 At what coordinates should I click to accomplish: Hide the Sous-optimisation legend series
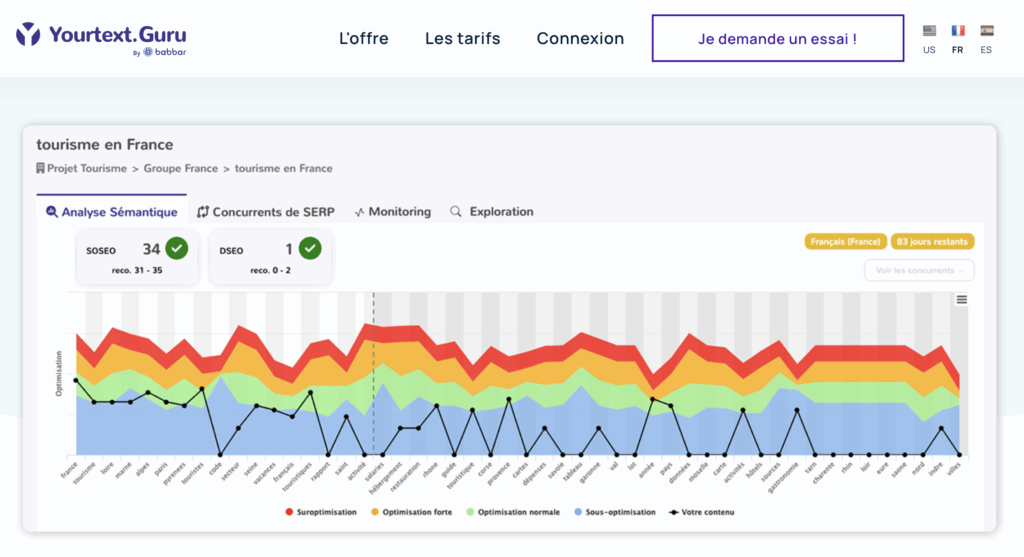613,512
